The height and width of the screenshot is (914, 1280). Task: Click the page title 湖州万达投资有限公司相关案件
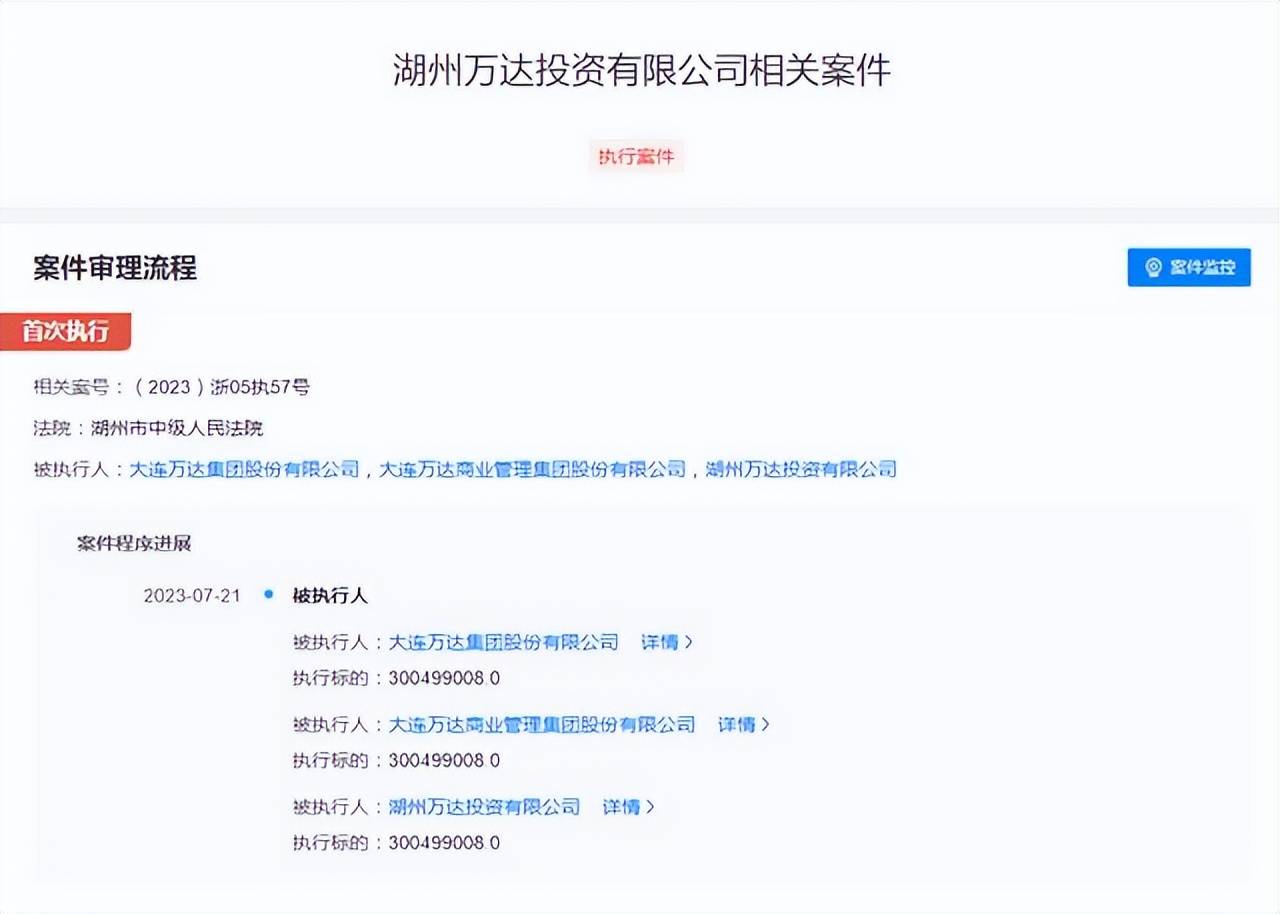point(641,71)
